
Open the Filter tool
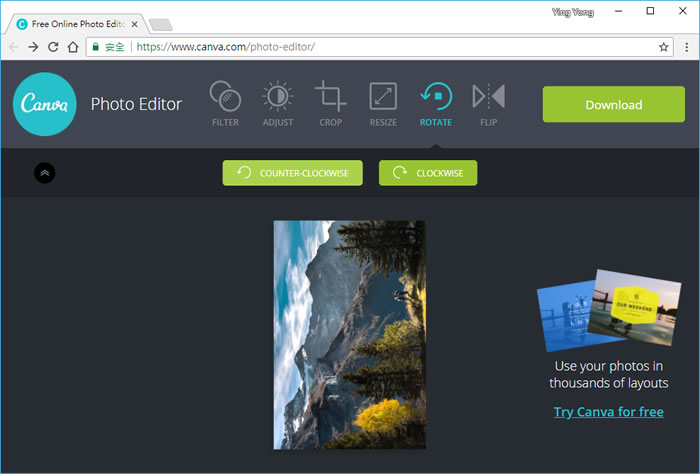pyautogui.click(x=225, y=104)
